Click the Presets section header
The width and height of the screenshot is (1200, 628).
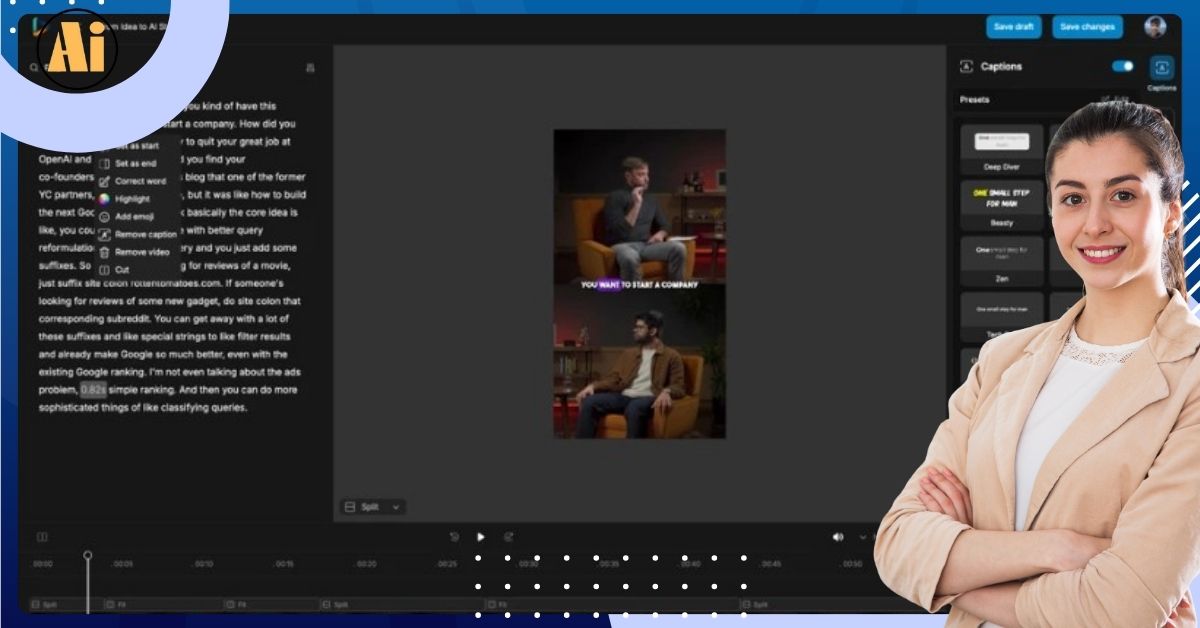tap(975, 100)
